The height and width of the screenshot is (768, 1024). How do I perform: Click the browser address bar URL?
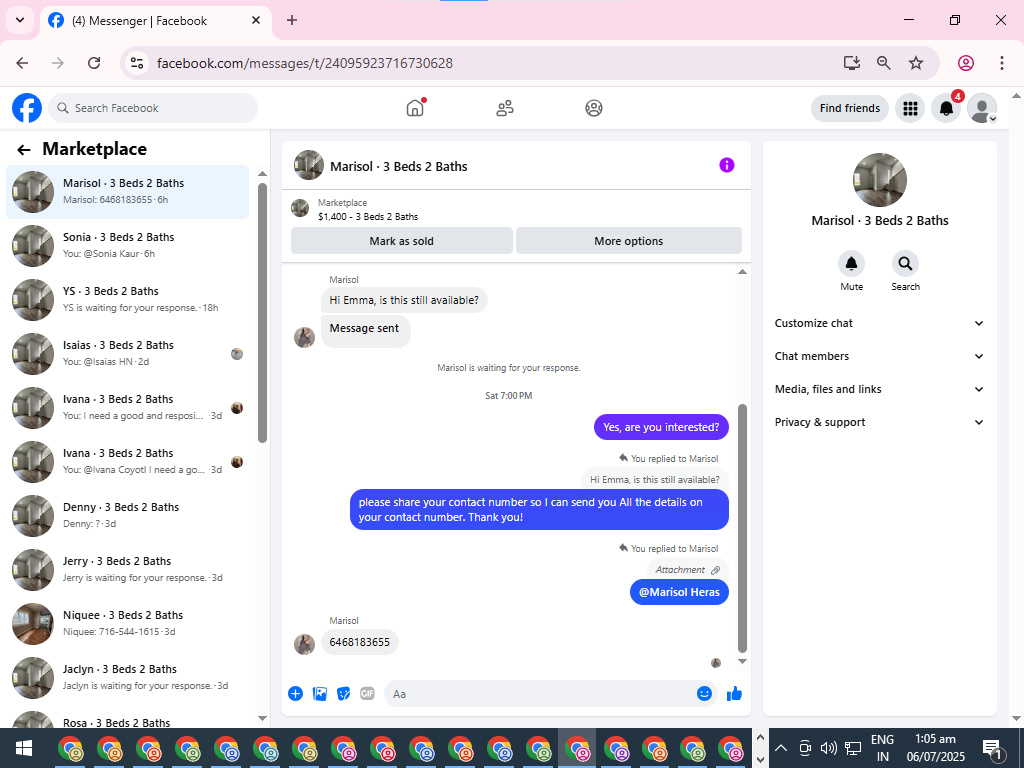pyautogui.click(x=305, y=63)
